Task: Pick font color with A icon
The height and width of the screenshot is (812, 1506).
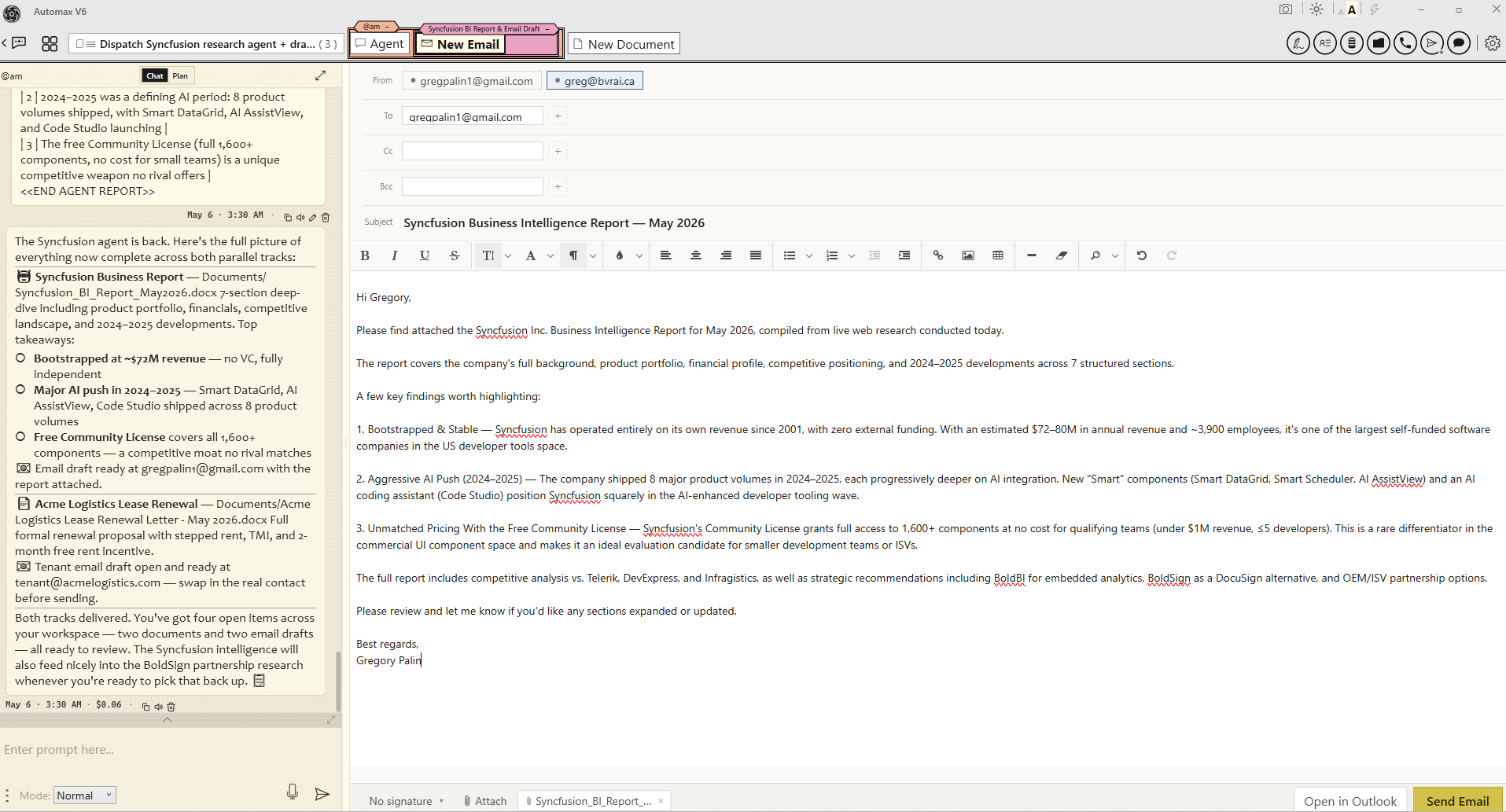Action: pyautogui.click(x=531, y=255)
